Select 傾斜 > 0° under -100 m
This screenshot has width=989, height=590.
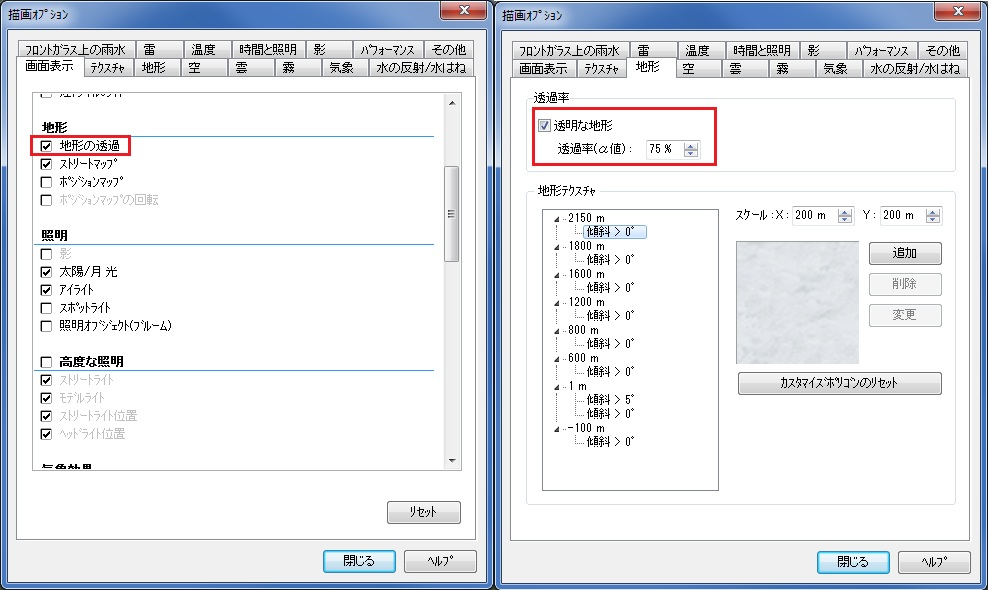[x=611, y=442]
